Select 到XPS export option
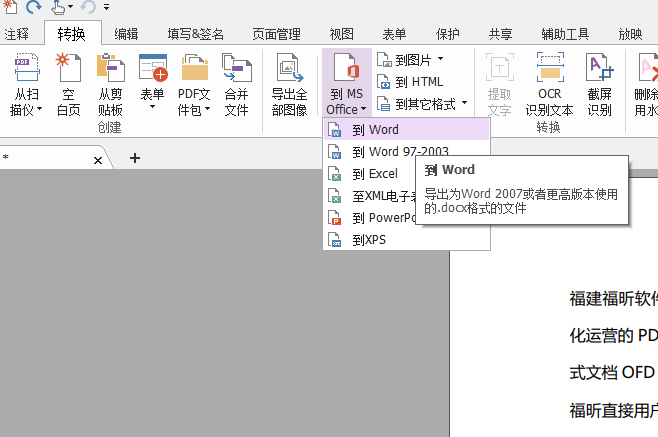The width and height of the screenshot is (658, 437). click(x=368, y=240)
